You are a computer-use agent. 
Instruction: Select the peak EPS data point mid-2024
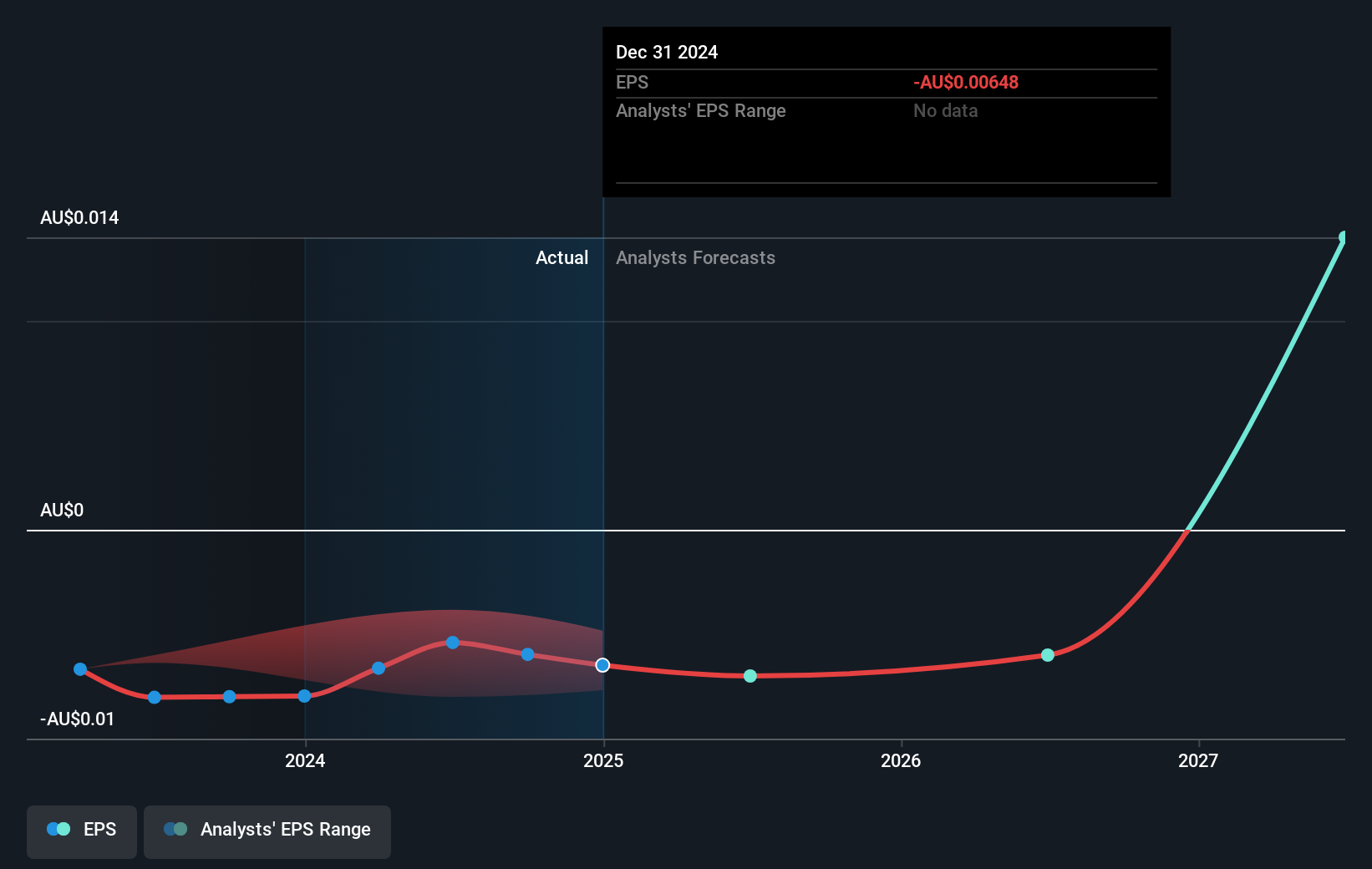(x=452, y=643)
